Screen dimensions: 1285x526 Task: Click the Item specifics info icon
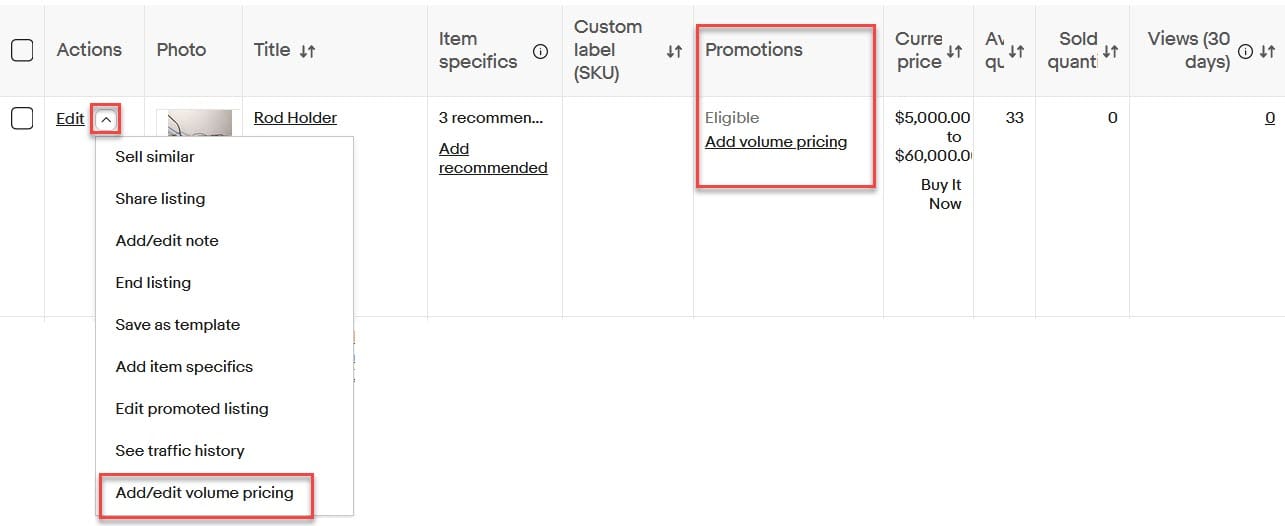click(x=540, y=52)
